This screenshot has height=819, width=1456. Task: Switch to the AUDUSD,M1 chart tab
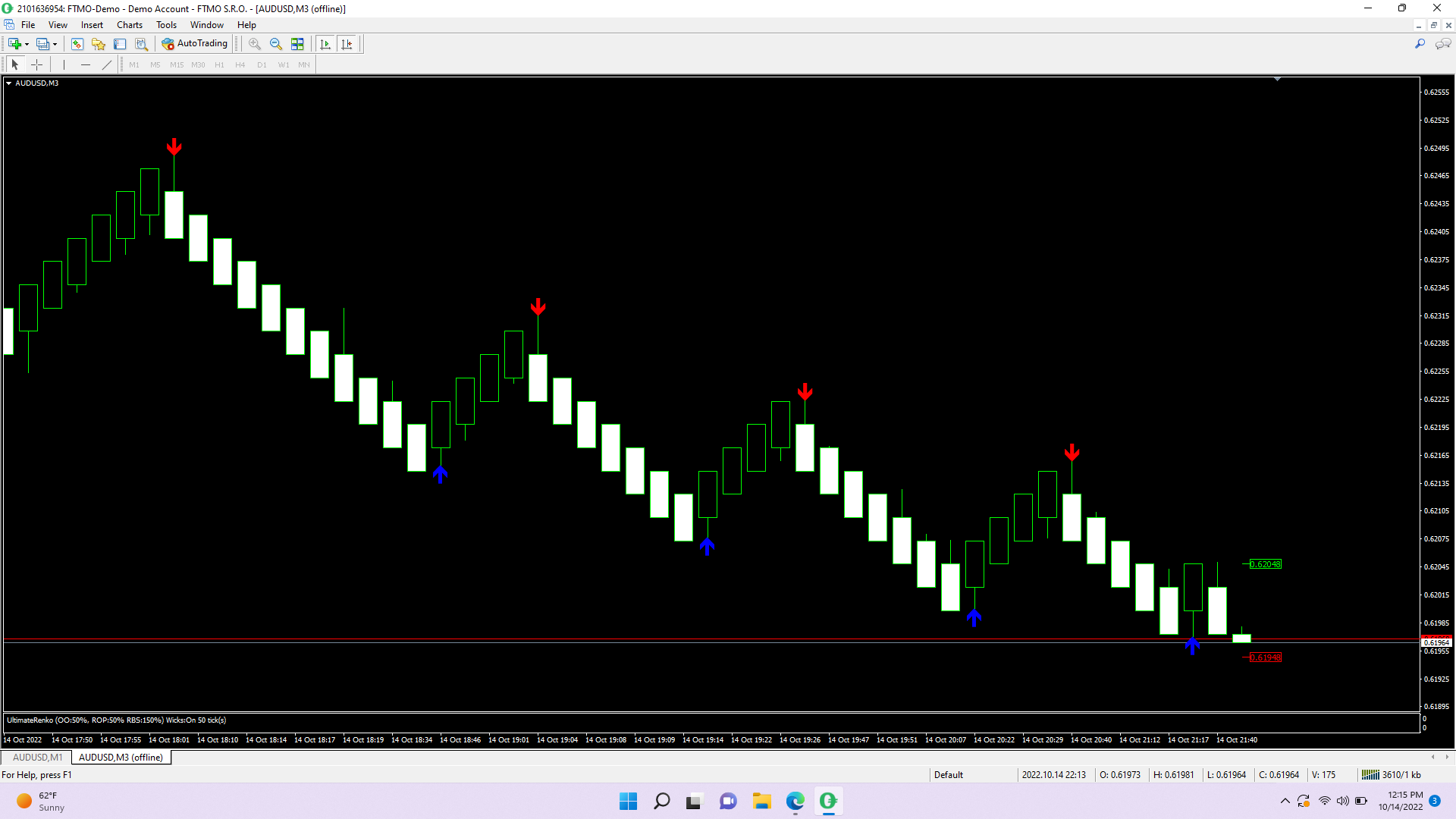click(x=37, y=757)
